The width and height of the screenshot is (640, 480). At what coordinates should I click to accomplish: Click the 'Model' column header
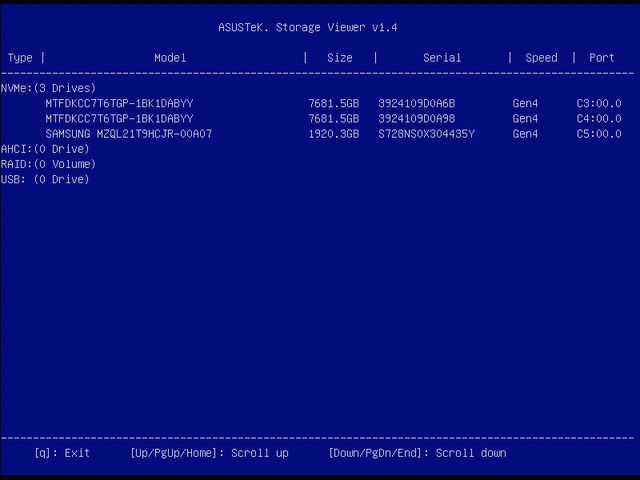(x=170, y=58)
